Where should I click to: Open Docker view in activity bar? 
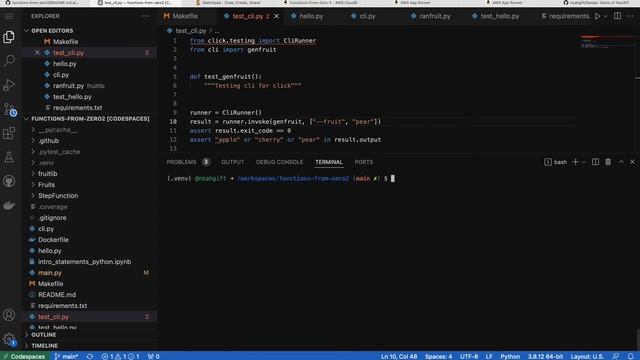point(9,205)
